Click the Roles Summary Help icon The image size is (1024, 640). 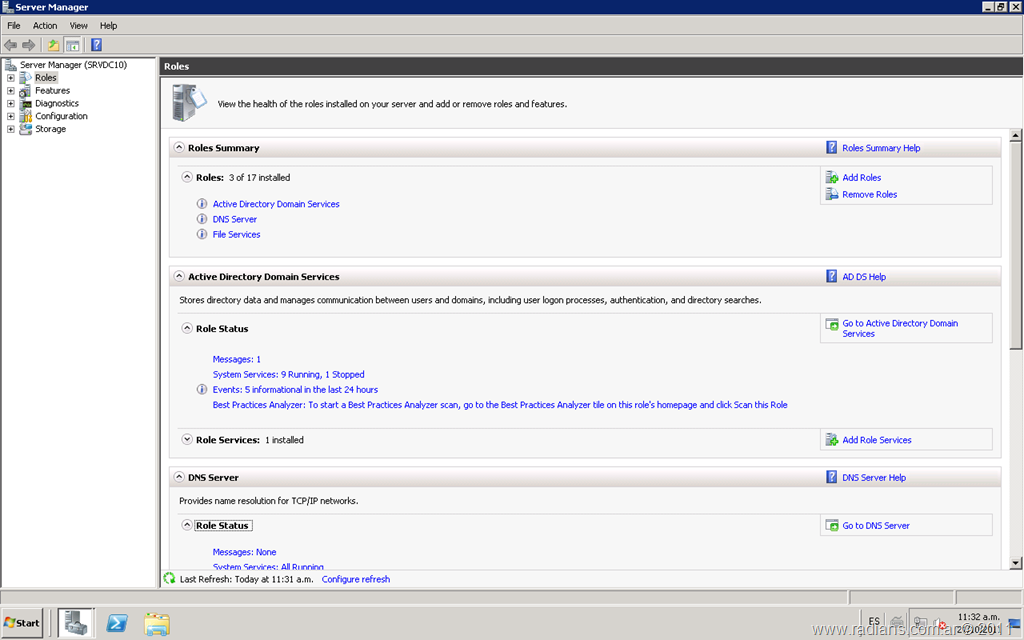[832, 148]
